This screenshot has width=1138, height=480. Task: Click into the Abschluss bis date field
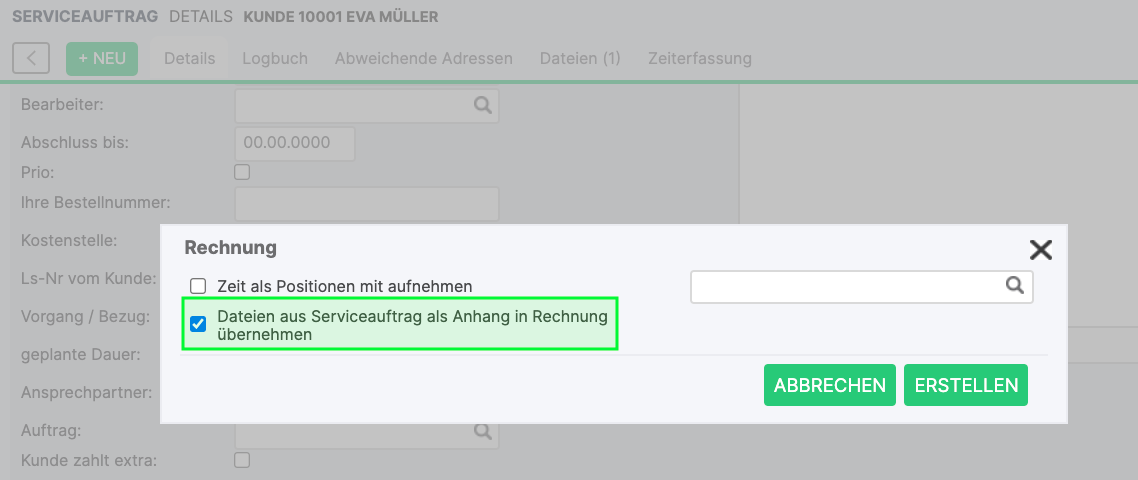(x=295, y=143)
